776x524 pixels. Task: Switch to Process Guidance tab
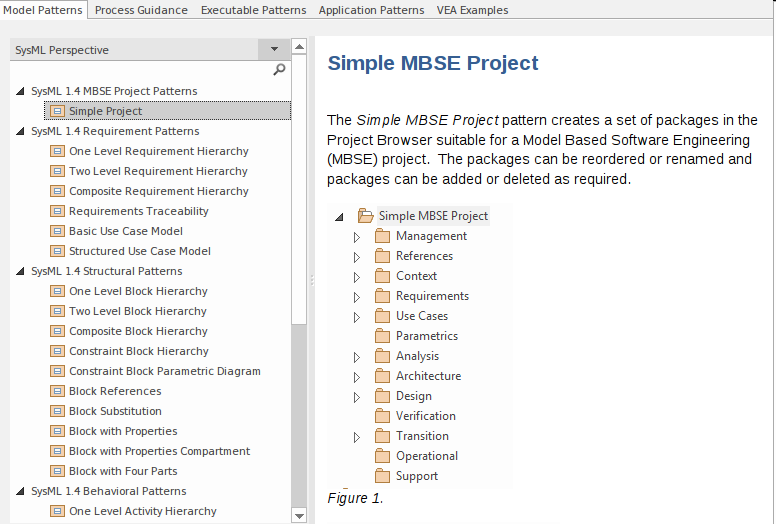pyautogui.click(x=141, y=10)
